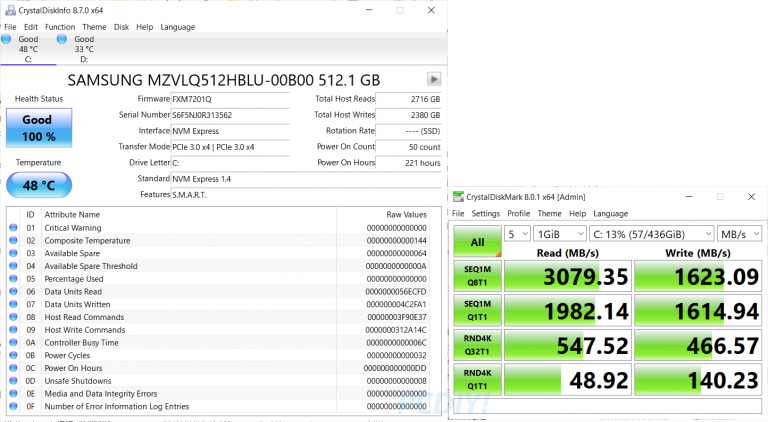Start the RND4K Q32T1 test
The width and height of the screenshot is (768, 422).
tap(478, 345)
